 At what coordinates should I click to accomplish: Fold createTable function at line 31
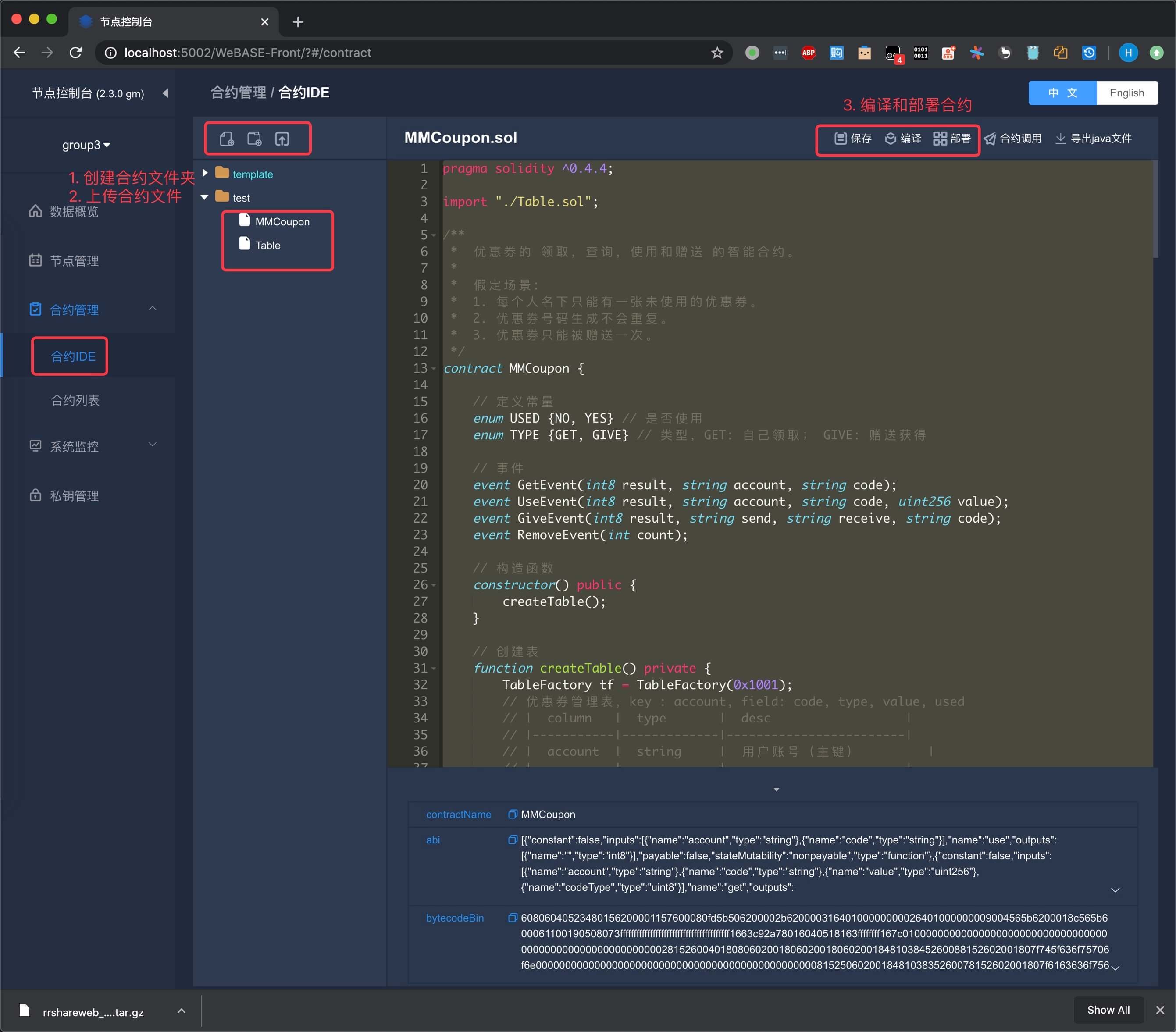434,669
